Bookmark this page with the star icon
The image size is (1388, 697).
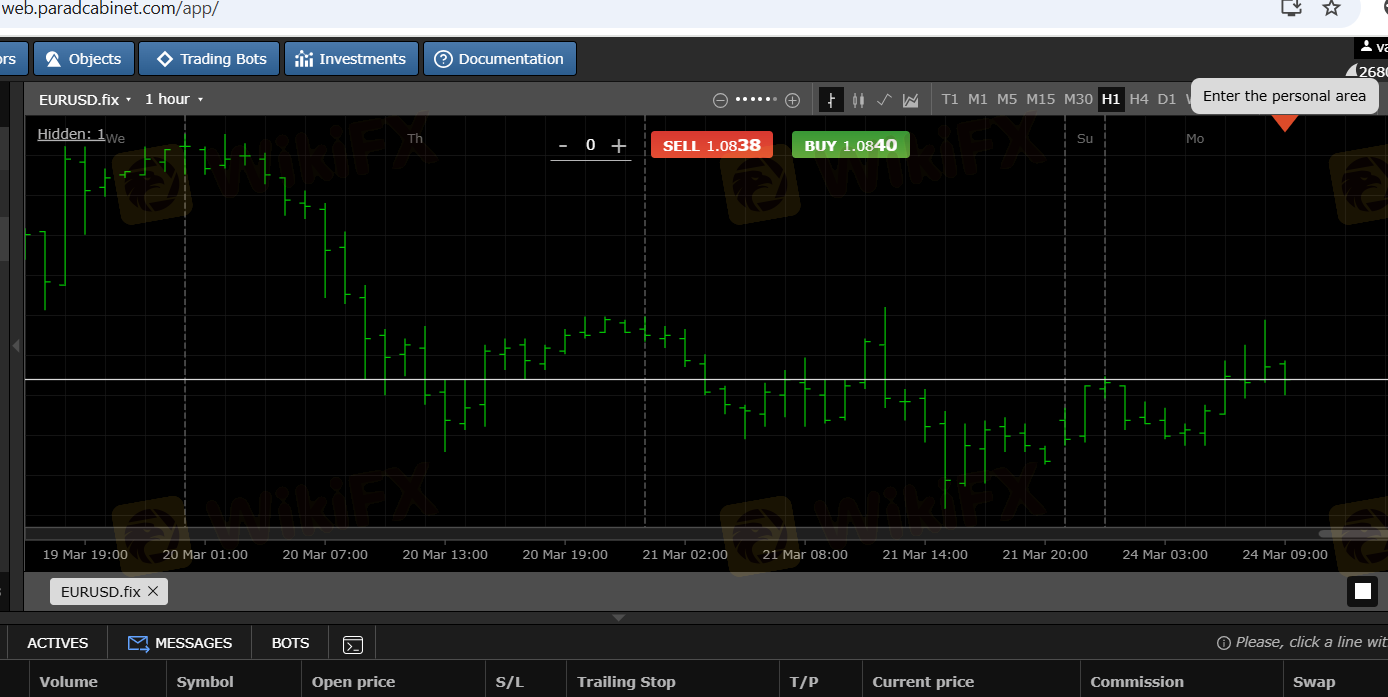click(1331, 8)
